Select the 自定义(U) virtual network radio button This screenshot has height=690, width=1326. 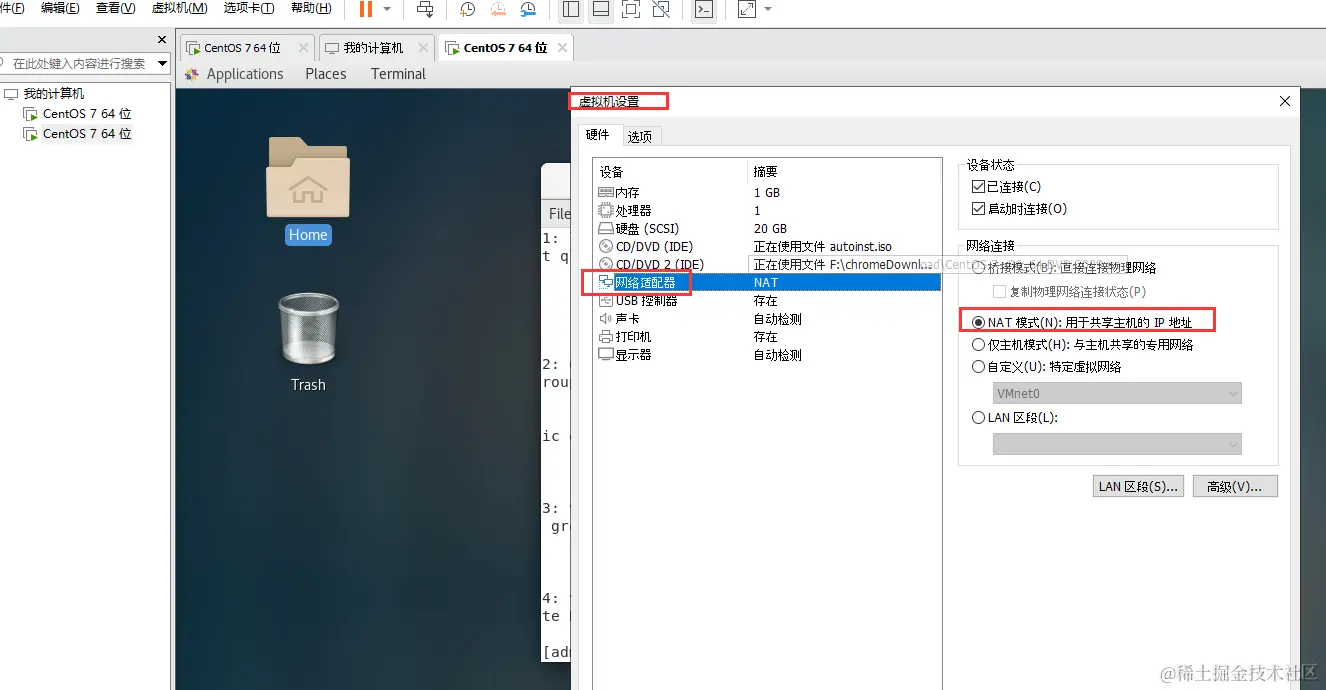[979, 367]
